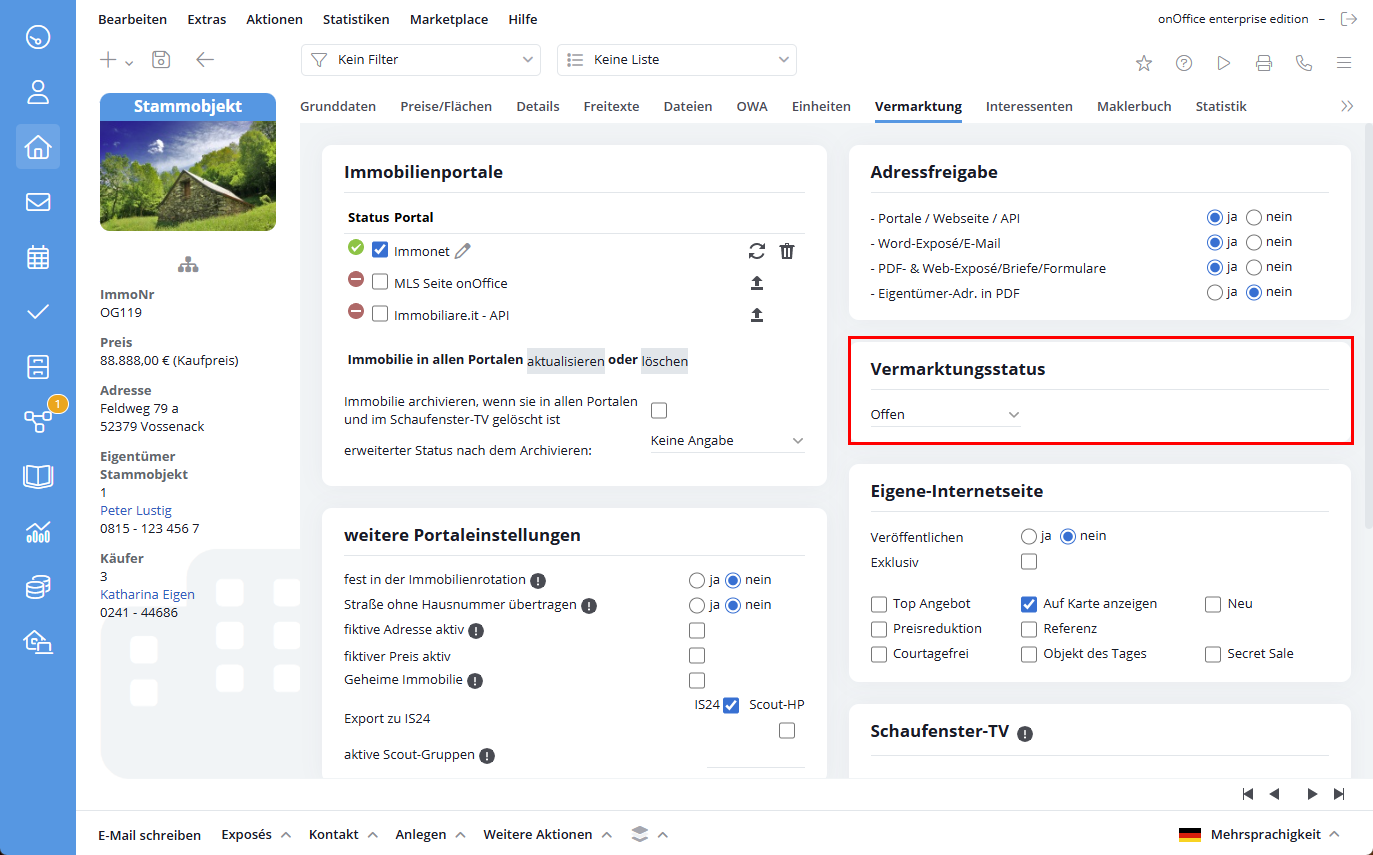
Task: Open the Statistiken menu
Action: 356,19
